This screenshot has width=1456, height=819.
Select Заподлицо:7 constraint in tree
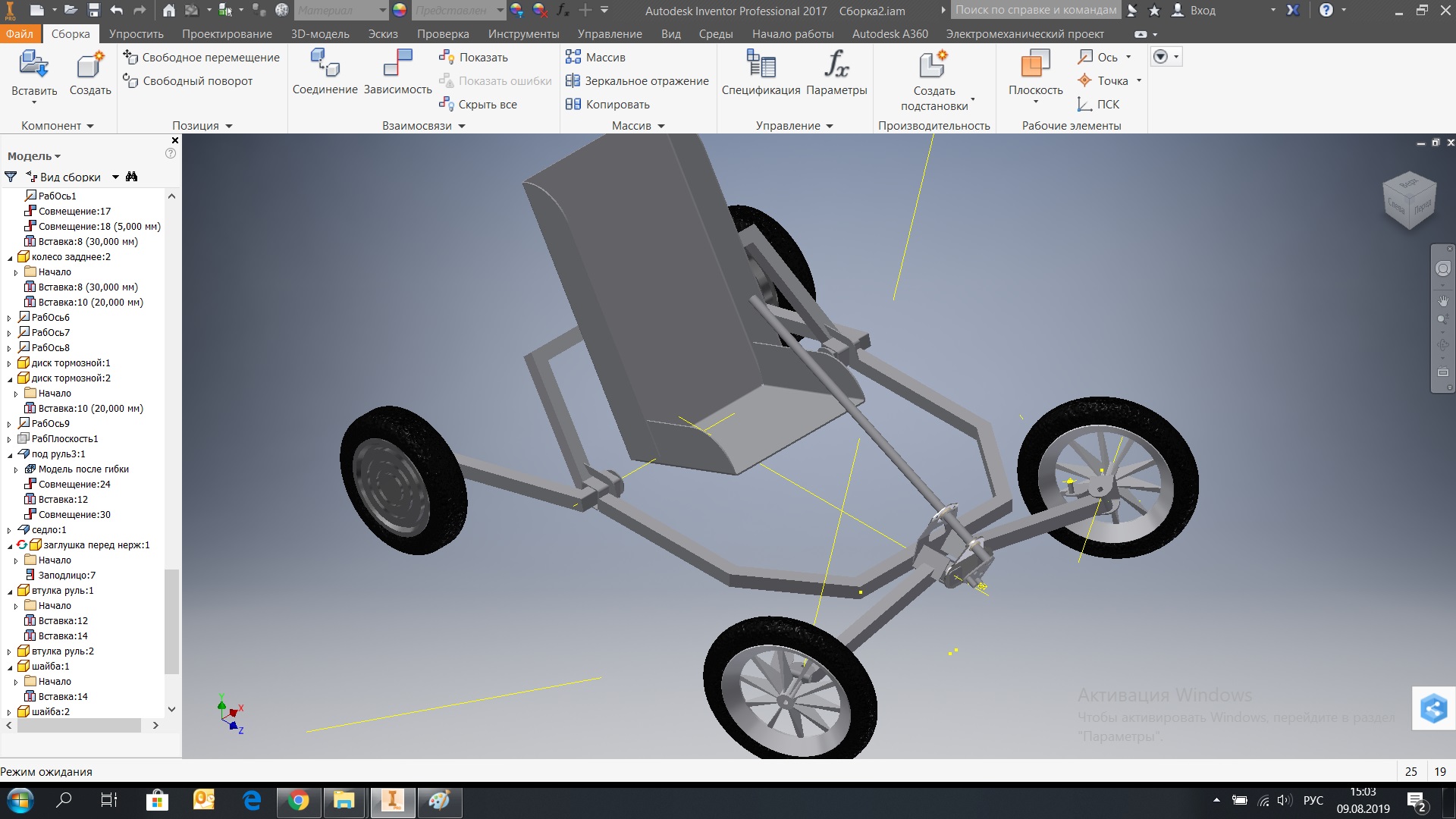pyautogui.click(x=60, y=576)
